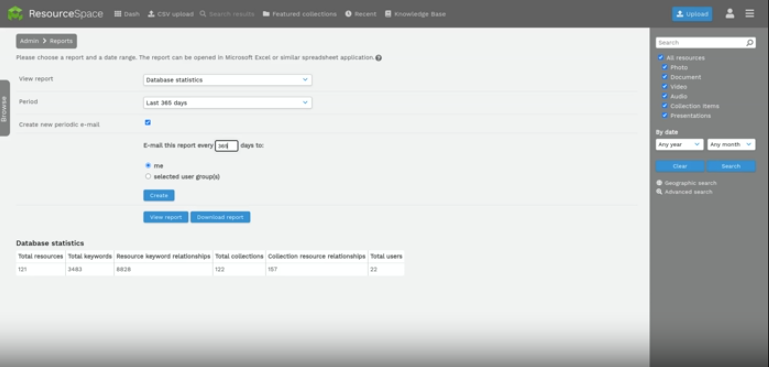Click the e-mail days interval field
Image resolution: width=769 pixels, height=367 pixels.
(x=227, y=146)
